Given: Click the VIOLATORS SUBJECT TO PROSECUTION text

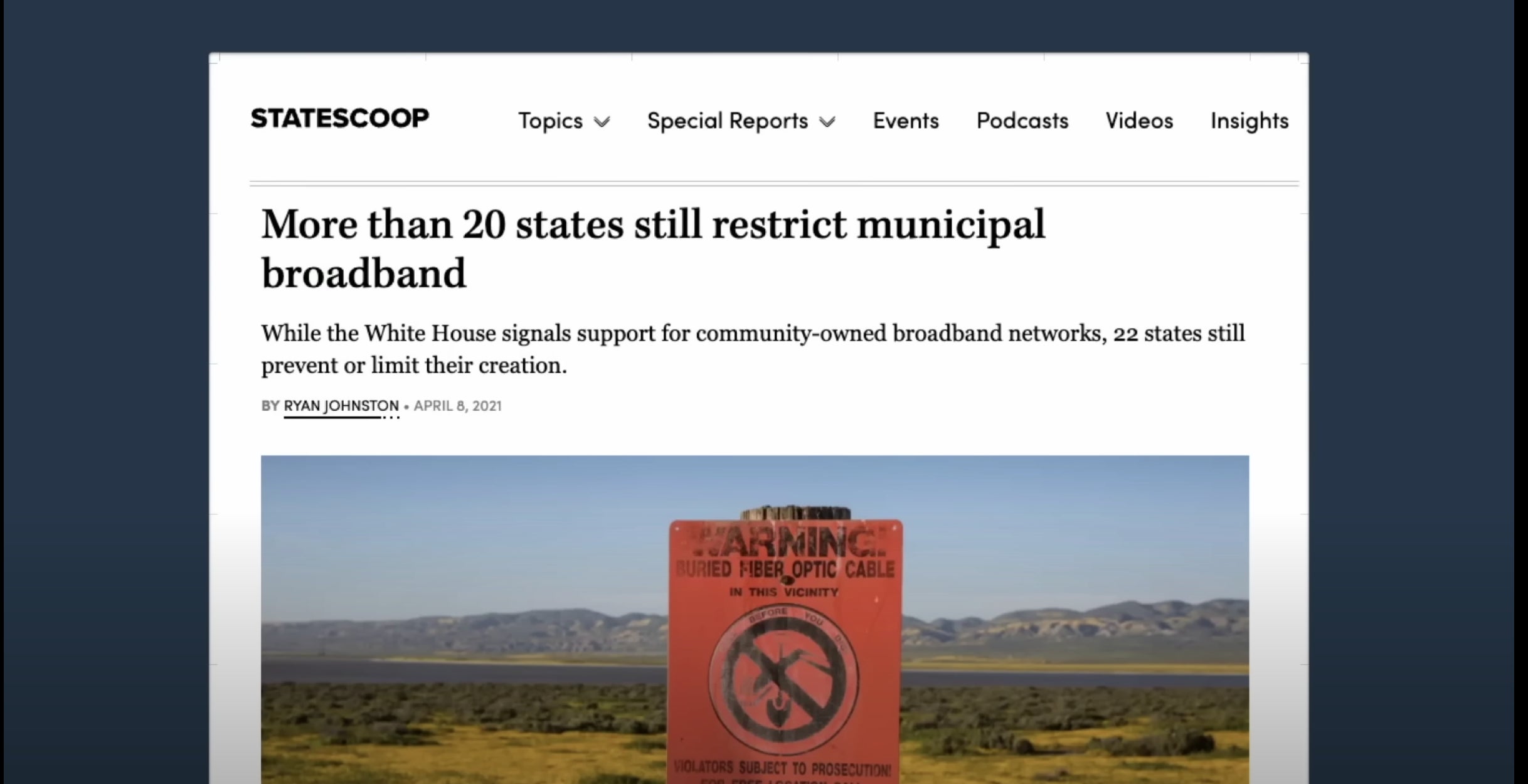Looking at the screenshot, I should pos(782,768).
